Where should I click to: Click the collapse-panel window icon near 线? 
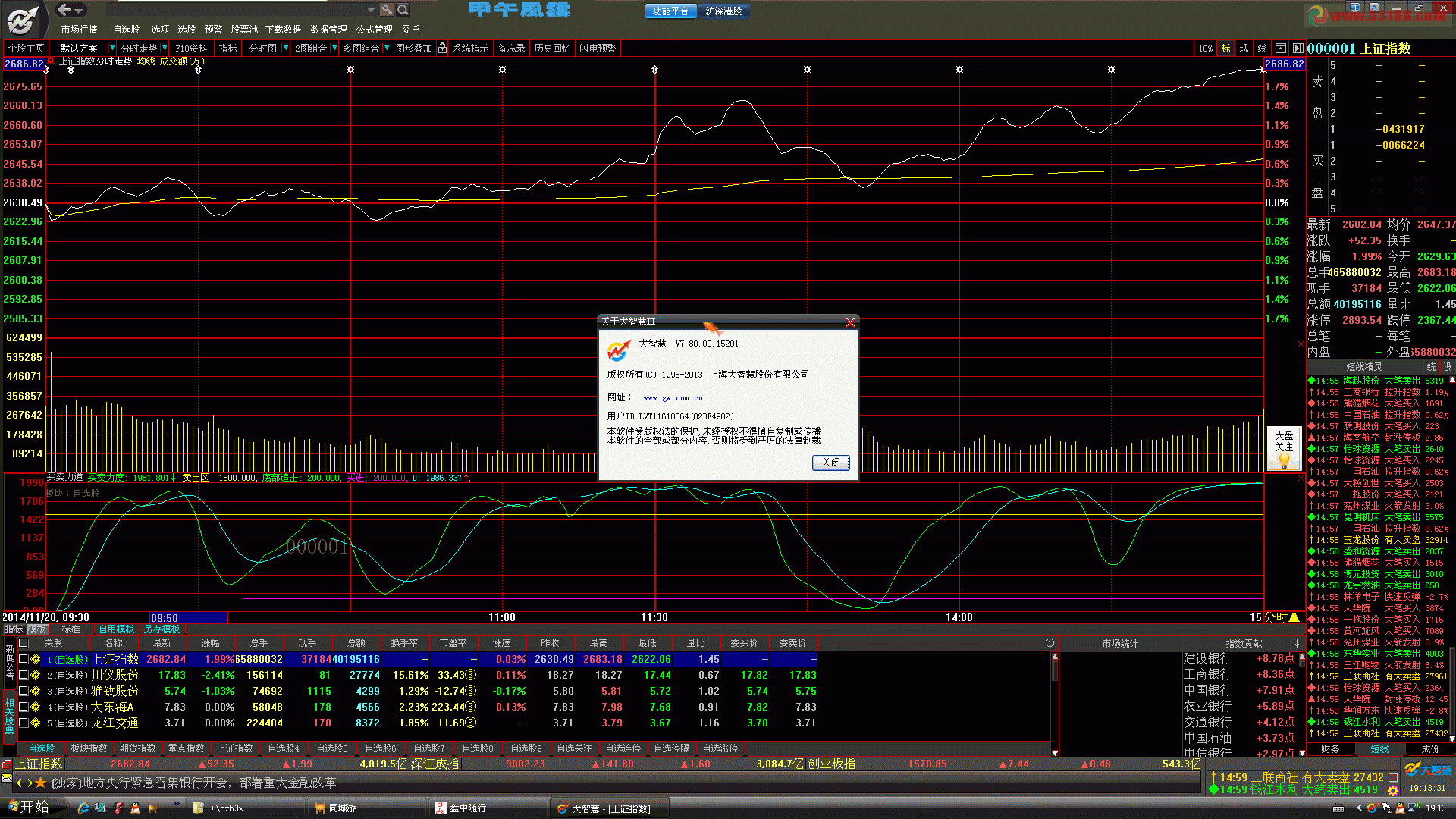click(1281, 49)
